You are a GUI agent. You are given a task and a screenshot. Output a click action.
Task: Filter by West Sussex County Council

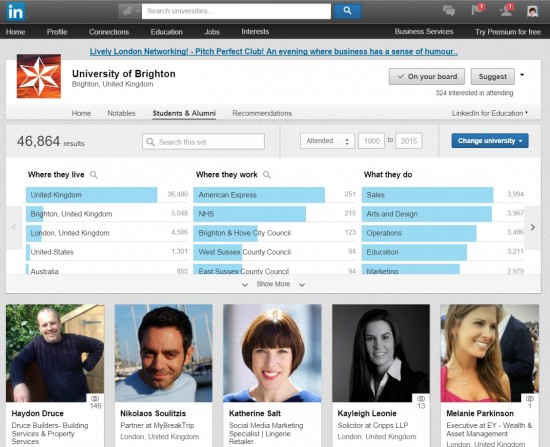coord(275,252)
